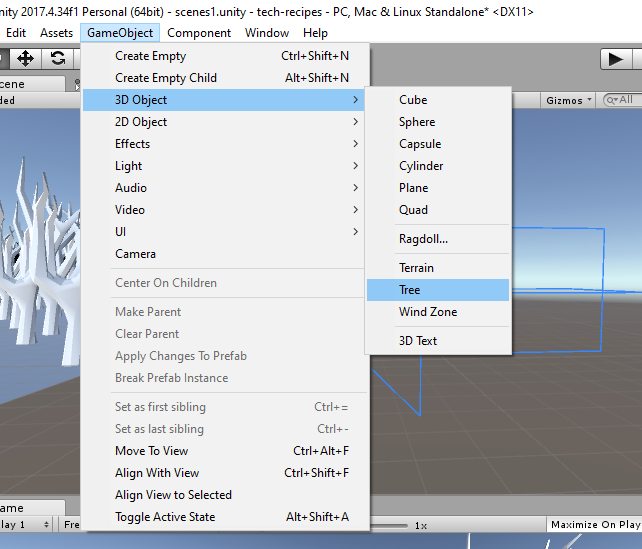Open the Ragdoll... wizard

coord(438,239)
